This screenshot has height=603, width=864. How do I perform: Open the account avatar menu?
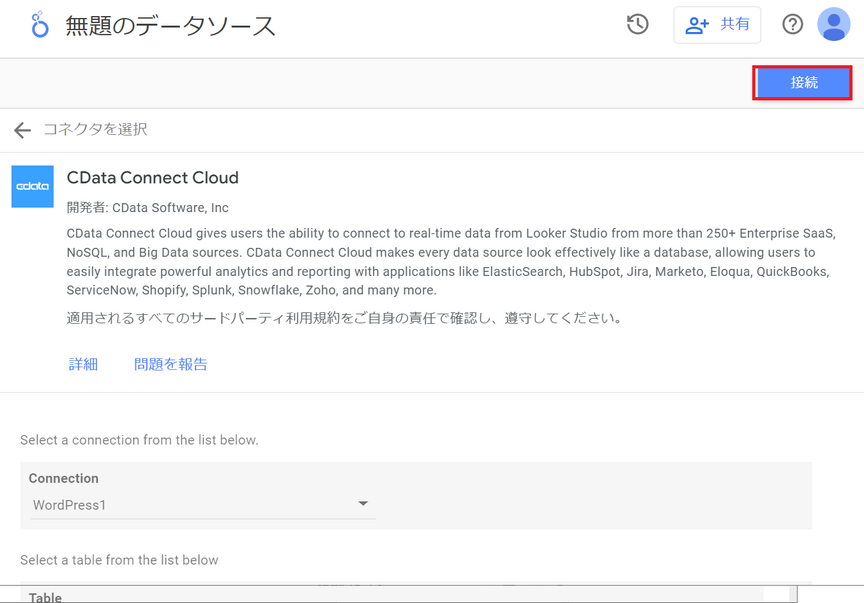coord(834,24)
